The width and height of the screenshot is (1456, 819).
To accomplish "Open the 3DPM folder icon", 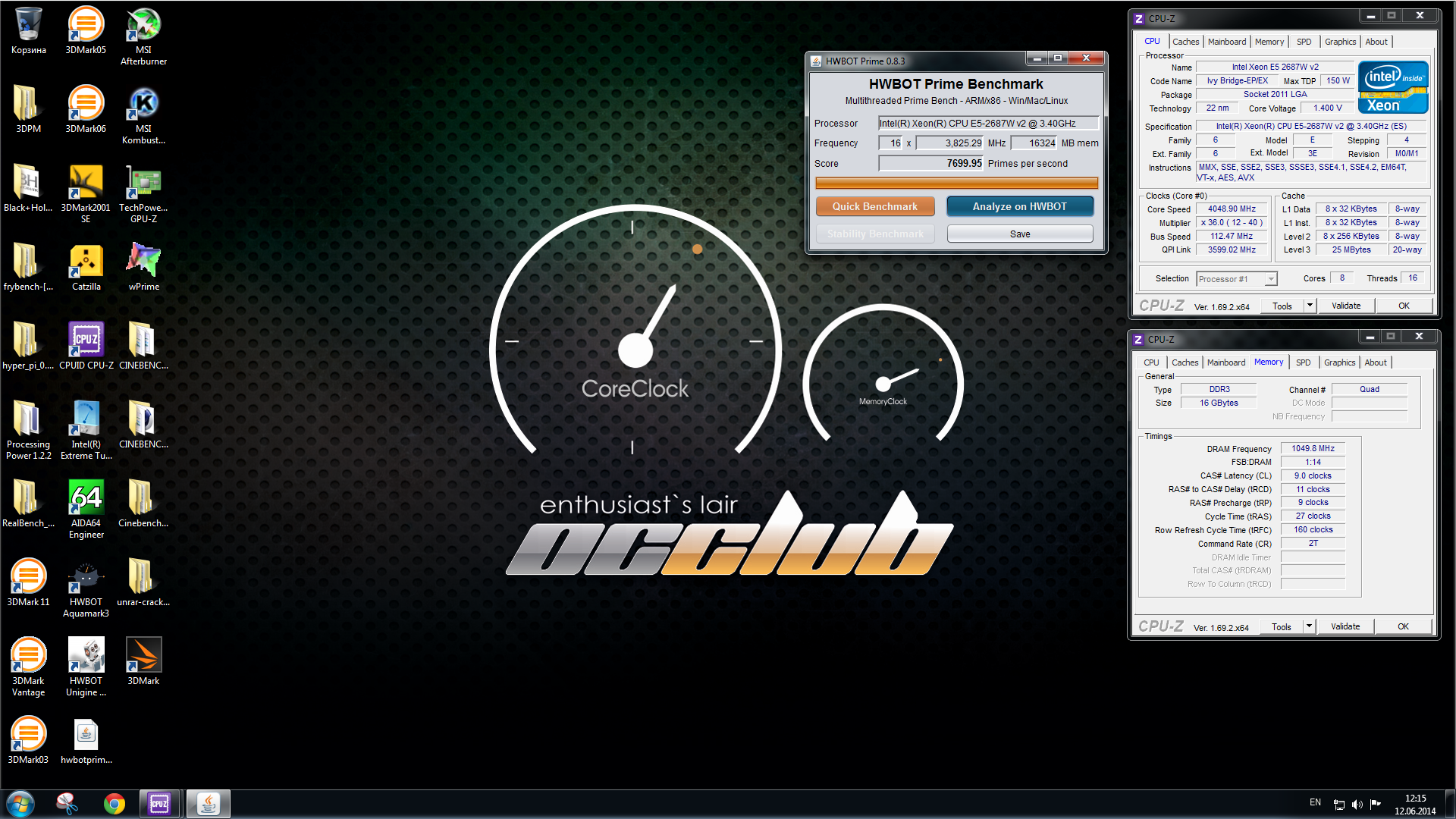I will click(28, 110).
